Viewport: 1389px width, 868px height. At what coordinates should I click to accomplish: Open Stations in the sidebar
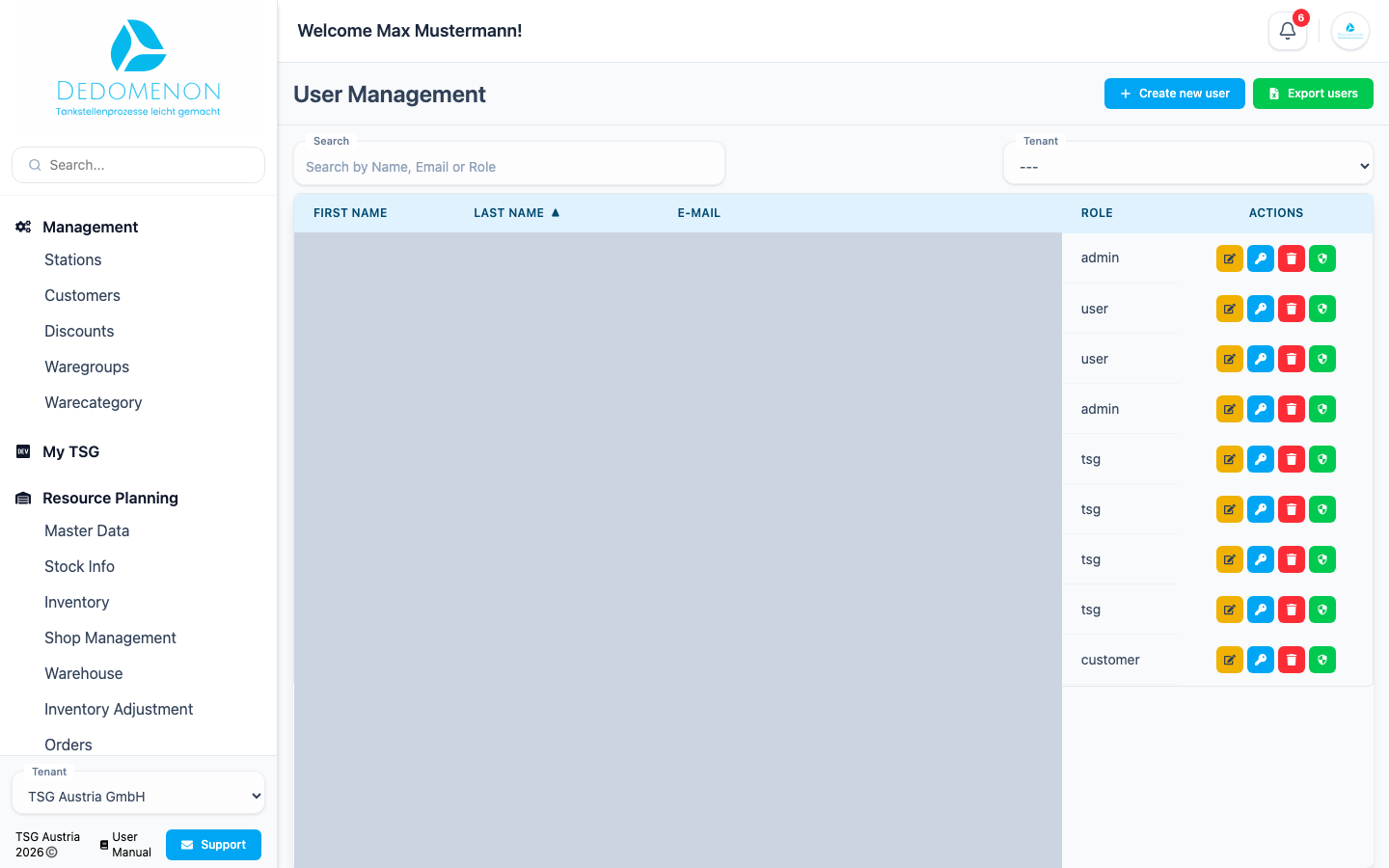[x=73, y=259]
